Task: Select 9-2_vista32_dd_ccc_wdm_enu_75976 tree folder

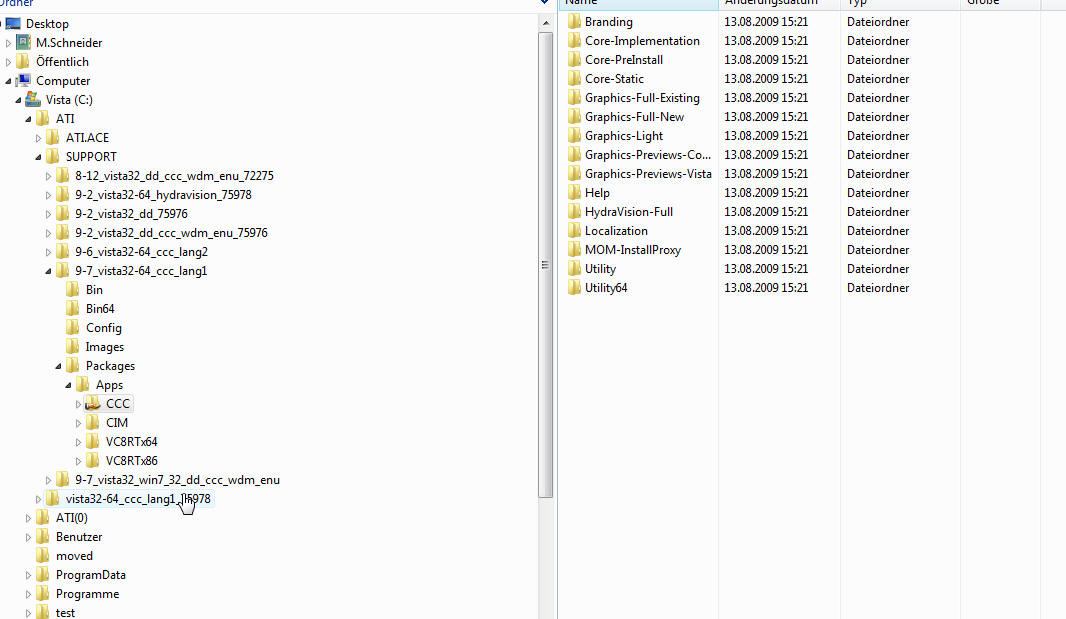Action: (x=171, y=233)
